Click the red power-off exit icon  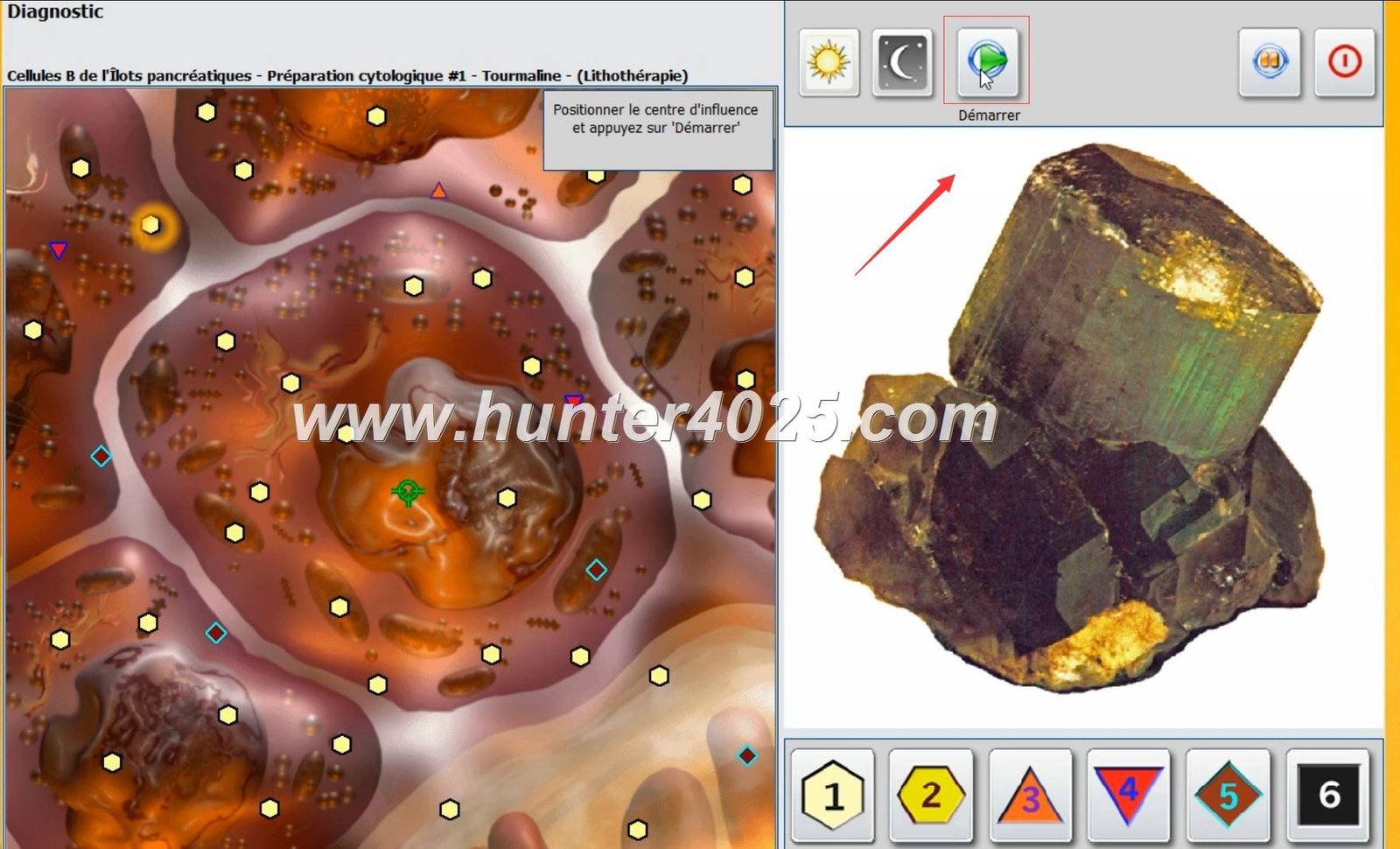(x=1343, y=60)
